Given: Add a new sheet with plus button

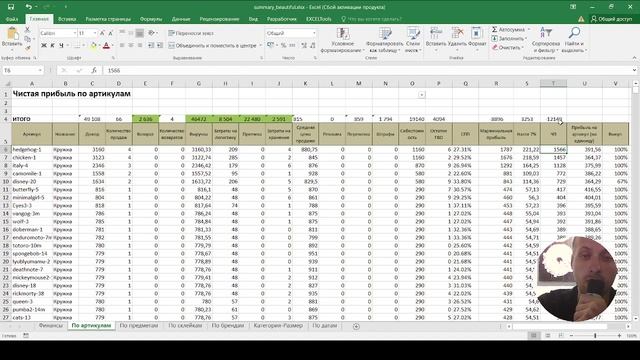Looking at the screenshot, I should point(356,326).
